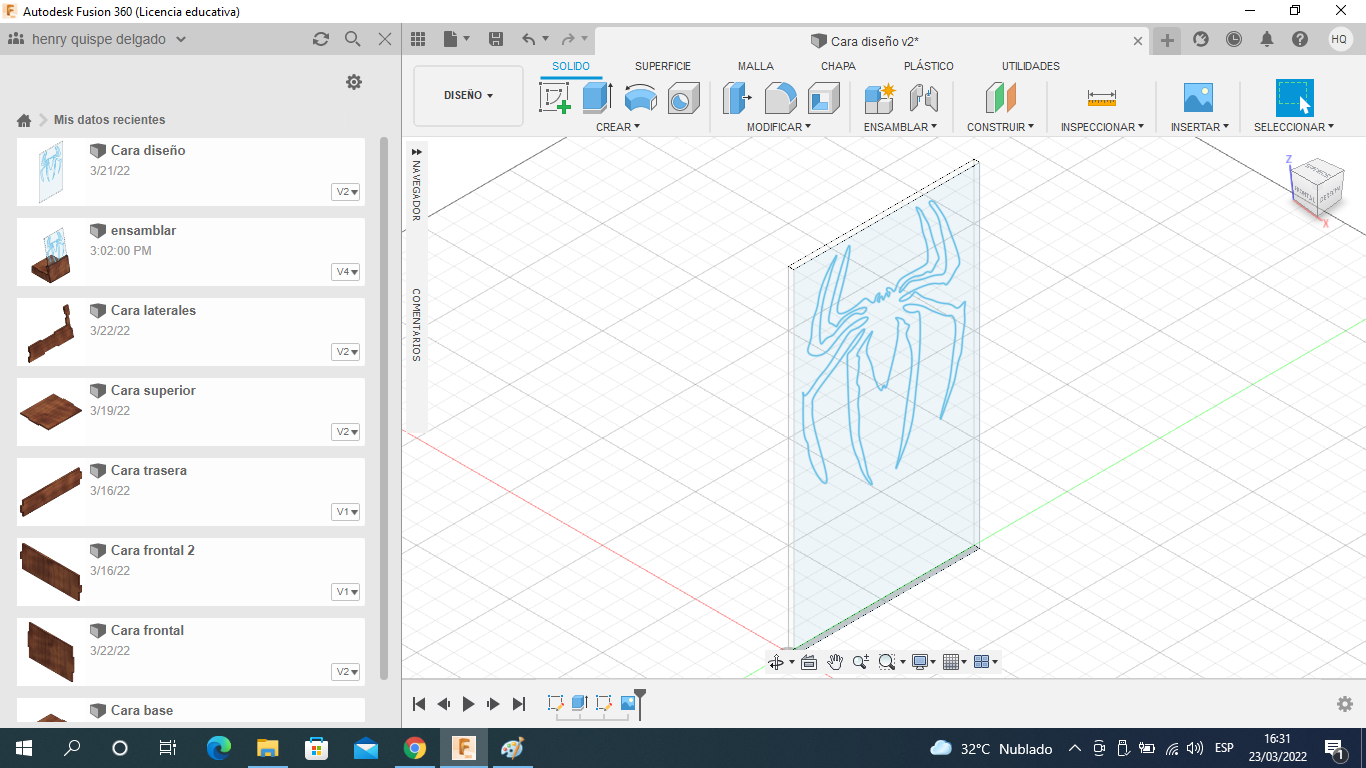Expand the MODIFICAR menu
Screen dimensions: 1366x768
click(779, 127)
